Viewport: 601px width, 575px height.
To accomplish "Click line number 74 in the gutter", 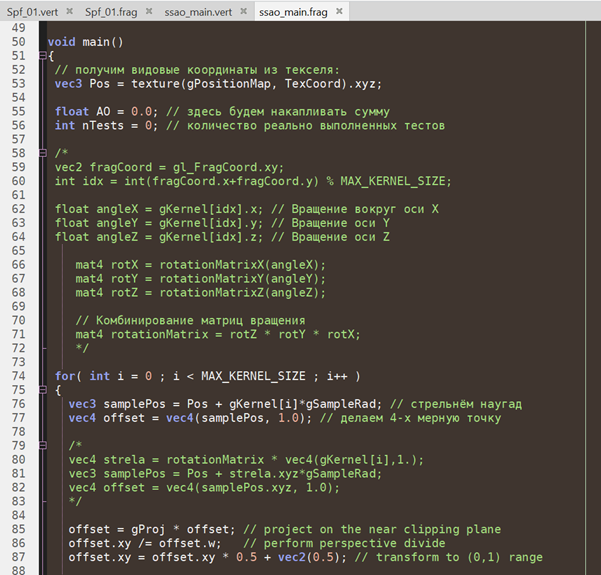I will pyautogui.click(x=20, y=376).
